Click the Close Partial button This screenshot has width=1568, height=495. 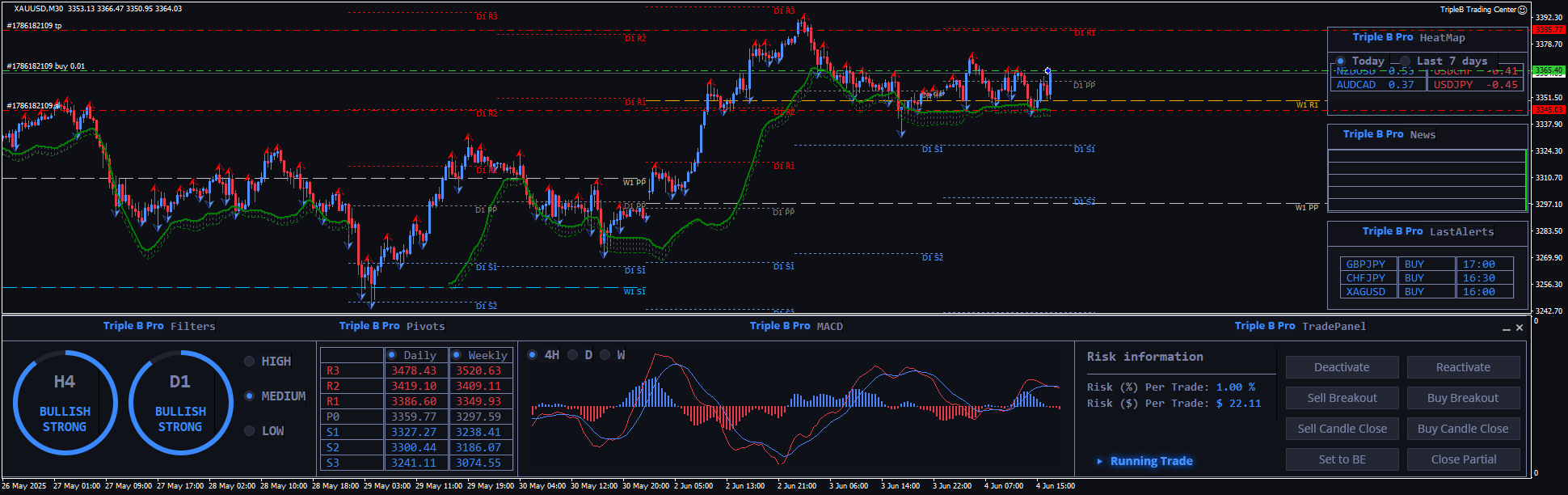click(x=1463, y=459)
